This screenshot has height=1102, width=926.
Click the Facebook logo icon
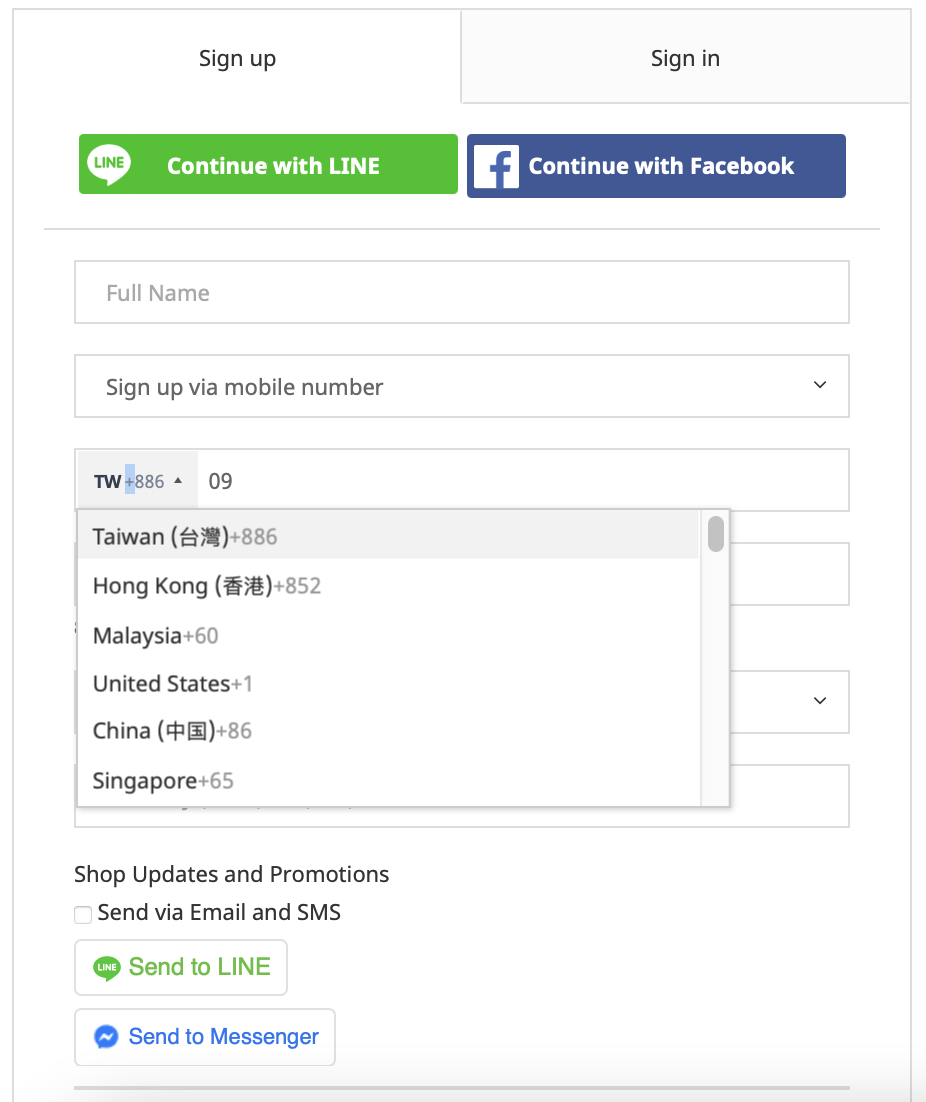[x=496, y=167]
